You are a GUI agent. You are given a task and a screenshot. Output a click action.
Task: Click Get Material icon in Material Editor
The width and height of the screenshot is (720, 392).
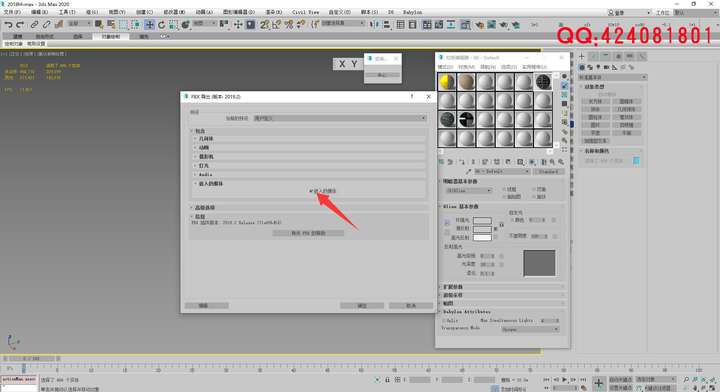(441, 162)
